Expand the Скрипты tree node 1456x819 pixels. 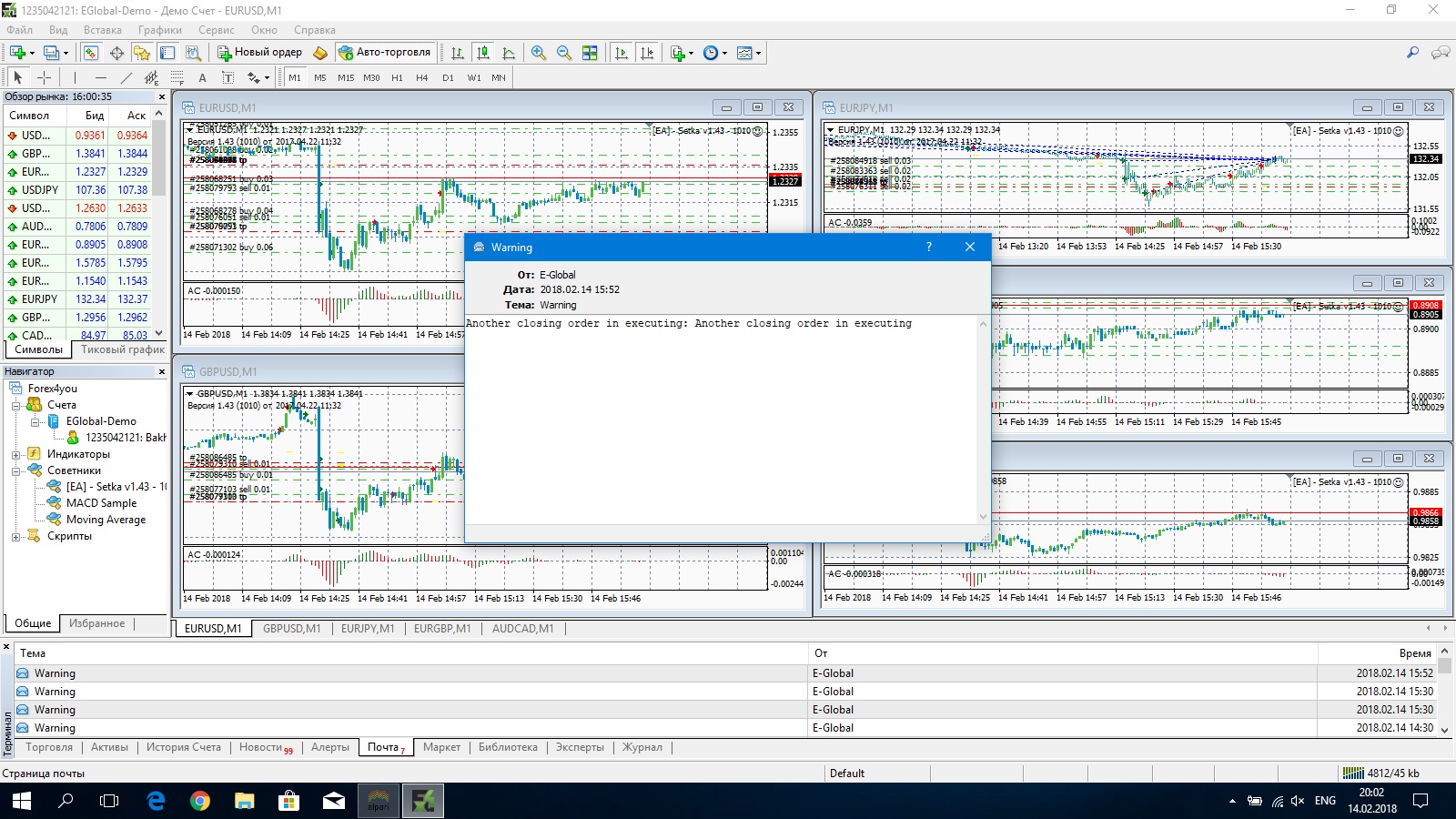coord(15,536)
